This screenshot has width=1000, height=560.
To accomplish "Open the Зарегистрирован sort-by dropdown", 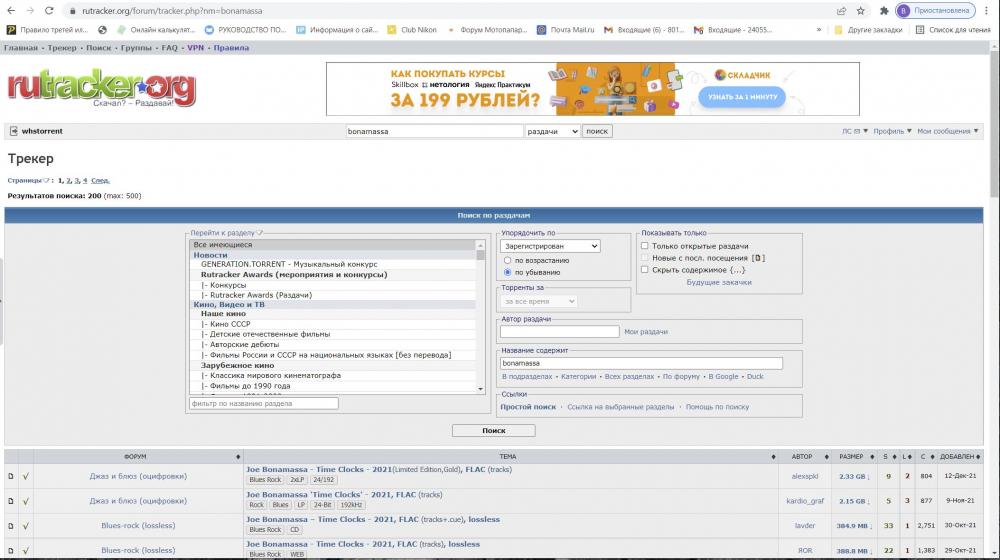I will coord(550,246).
